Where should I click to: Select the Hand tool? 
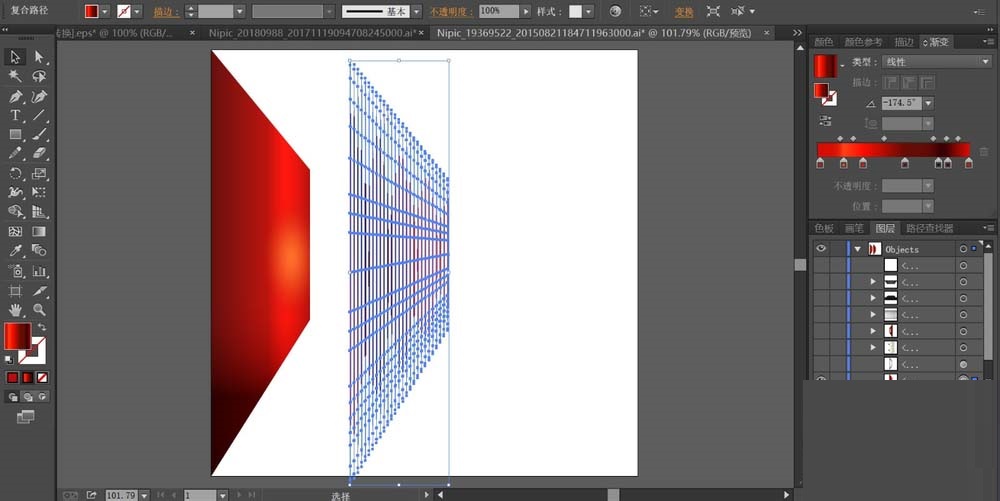[15, 310]
